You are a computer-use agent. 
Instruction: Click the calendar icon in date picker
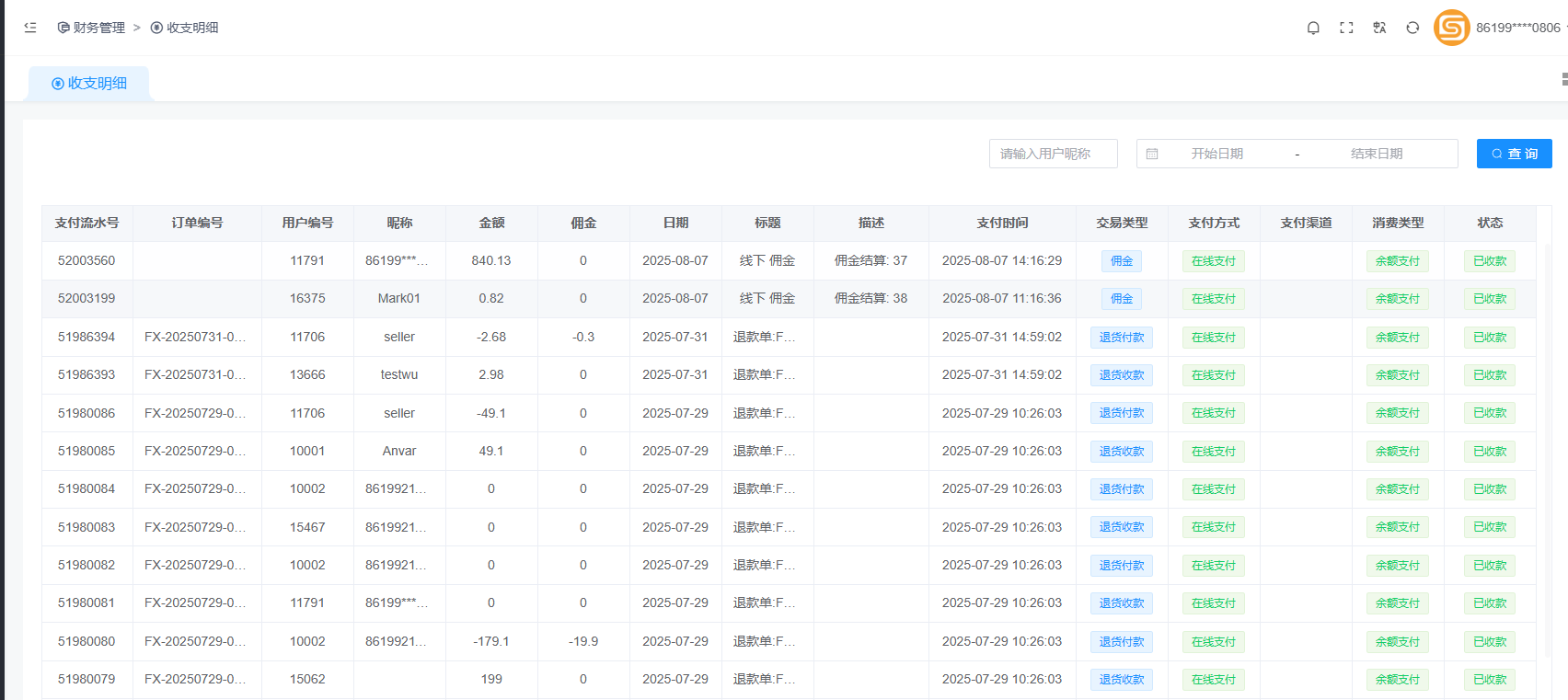point(1152,154)
